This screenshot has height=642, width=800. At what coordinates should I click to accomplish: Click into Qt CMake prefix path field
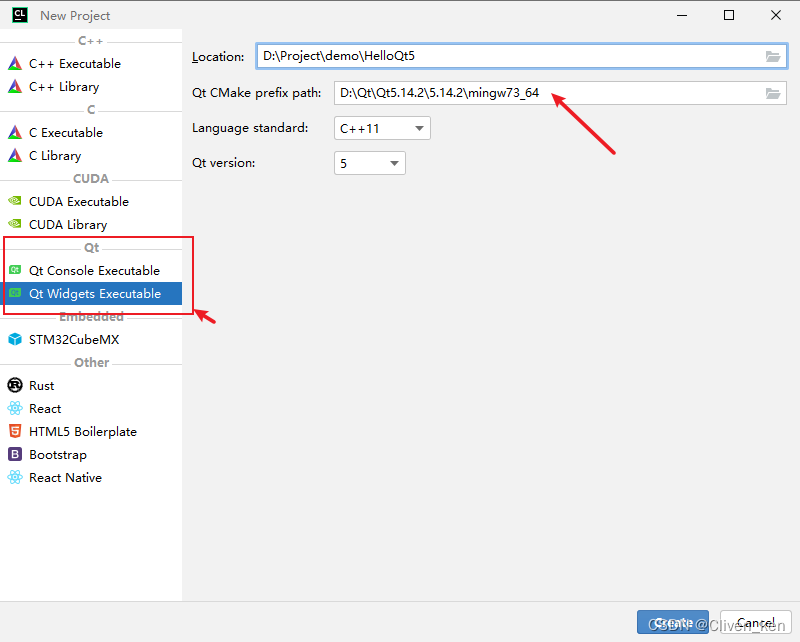point(560,93)
